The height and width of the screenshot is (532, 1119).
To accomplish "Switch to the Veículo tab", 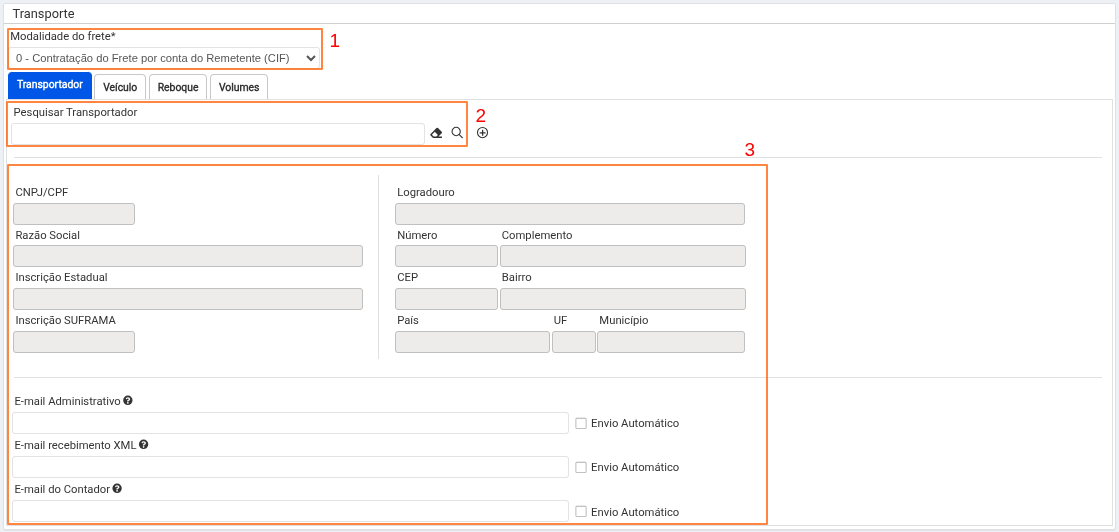I will click(x=120, y=87).
